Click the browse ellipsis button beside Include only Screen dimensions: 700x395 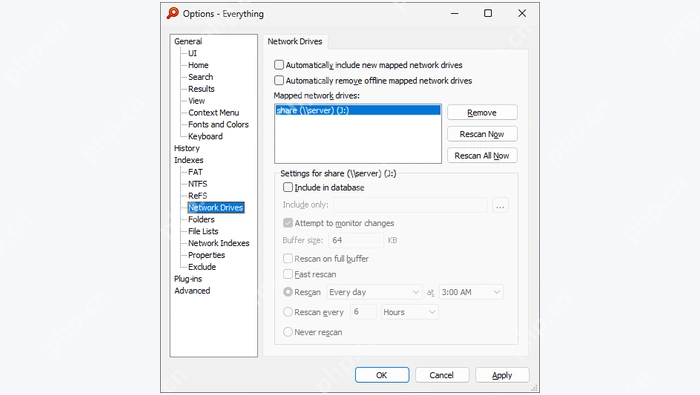[x=500, y=205]
